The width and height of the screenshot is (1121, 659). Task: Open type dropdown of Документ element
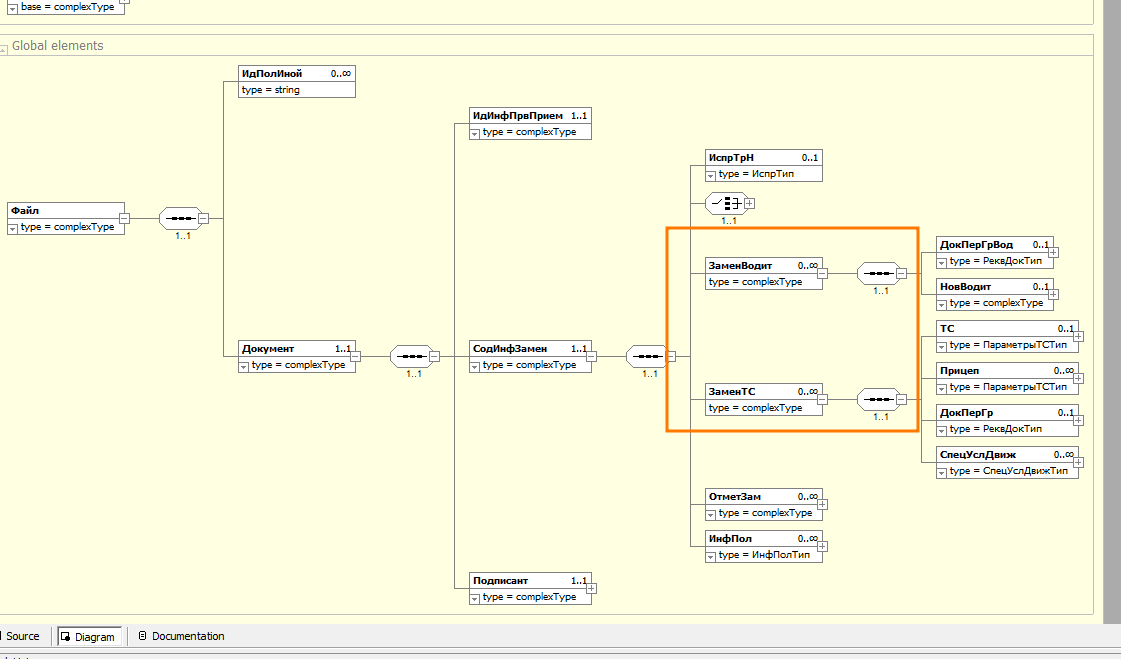pos(244,367)
